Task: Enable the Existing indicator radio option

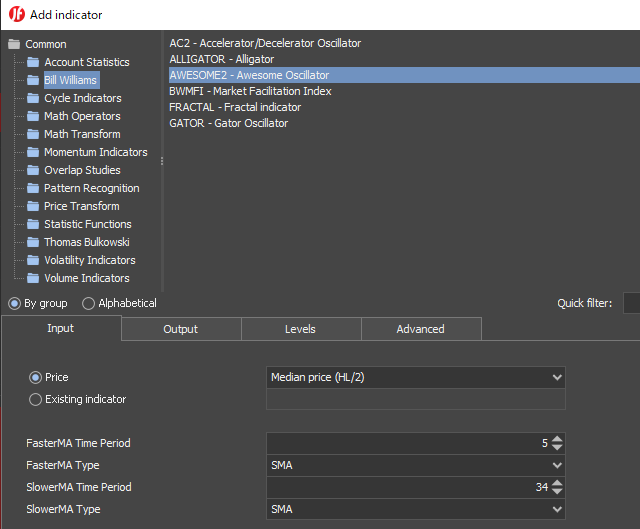Action: click(x=36, y=399)
